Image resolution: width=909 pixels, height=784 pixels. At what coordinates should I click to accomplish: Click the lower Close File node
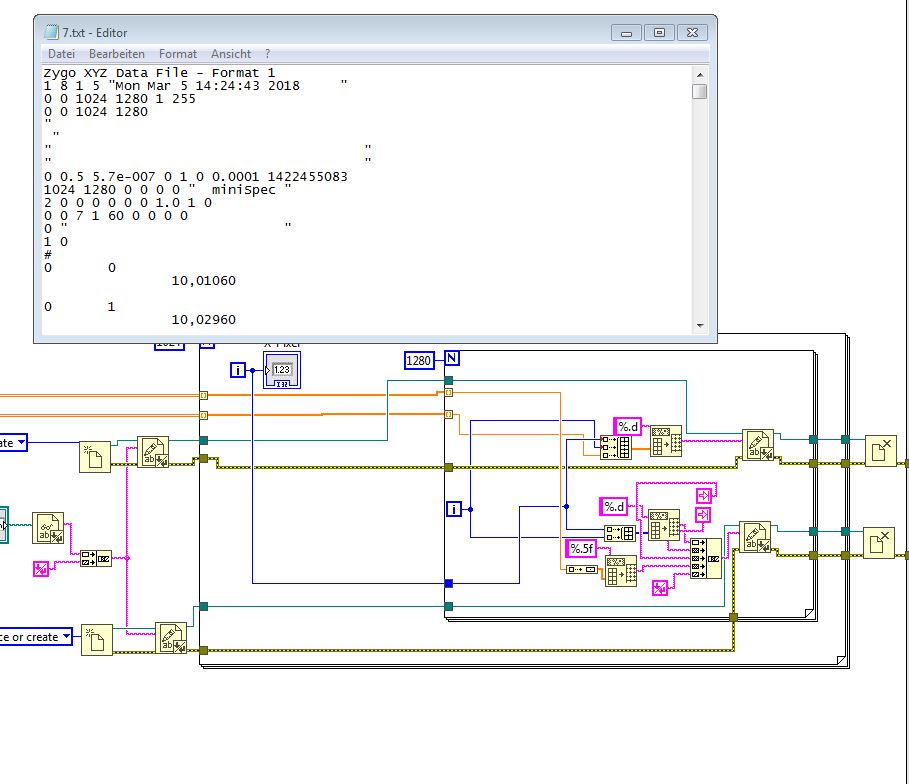point(880,542)
